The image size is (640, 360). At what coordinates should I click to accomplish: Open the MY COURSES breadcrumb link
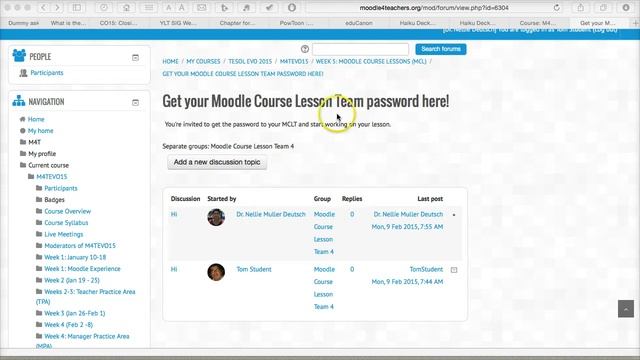tap(203, 61)
